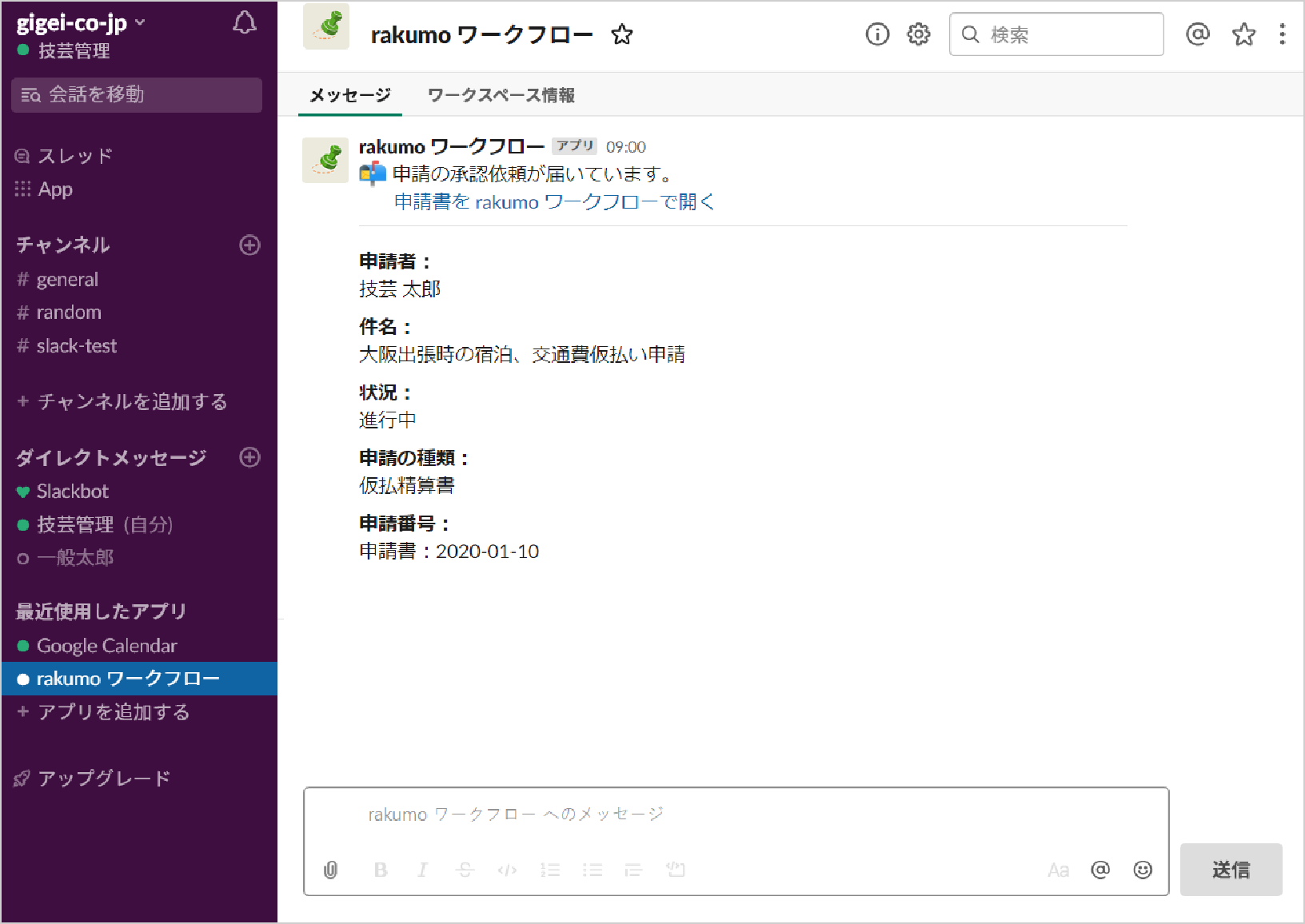Switch to the ワークスペース情報 tab

tap(501, 95)
